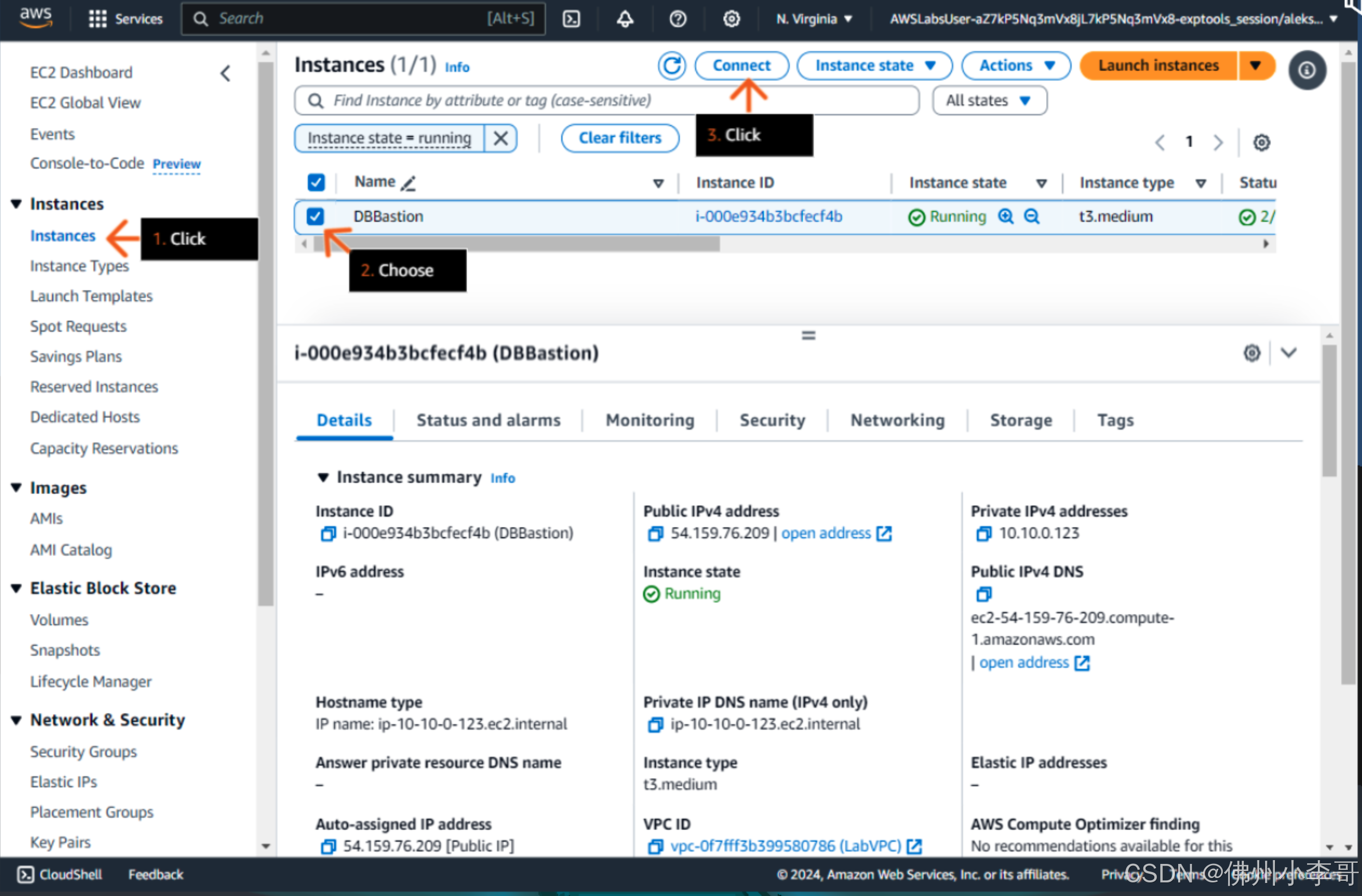The image size is (1362, 896).
Task: Click the Connect button
Action: click(742, 66)
